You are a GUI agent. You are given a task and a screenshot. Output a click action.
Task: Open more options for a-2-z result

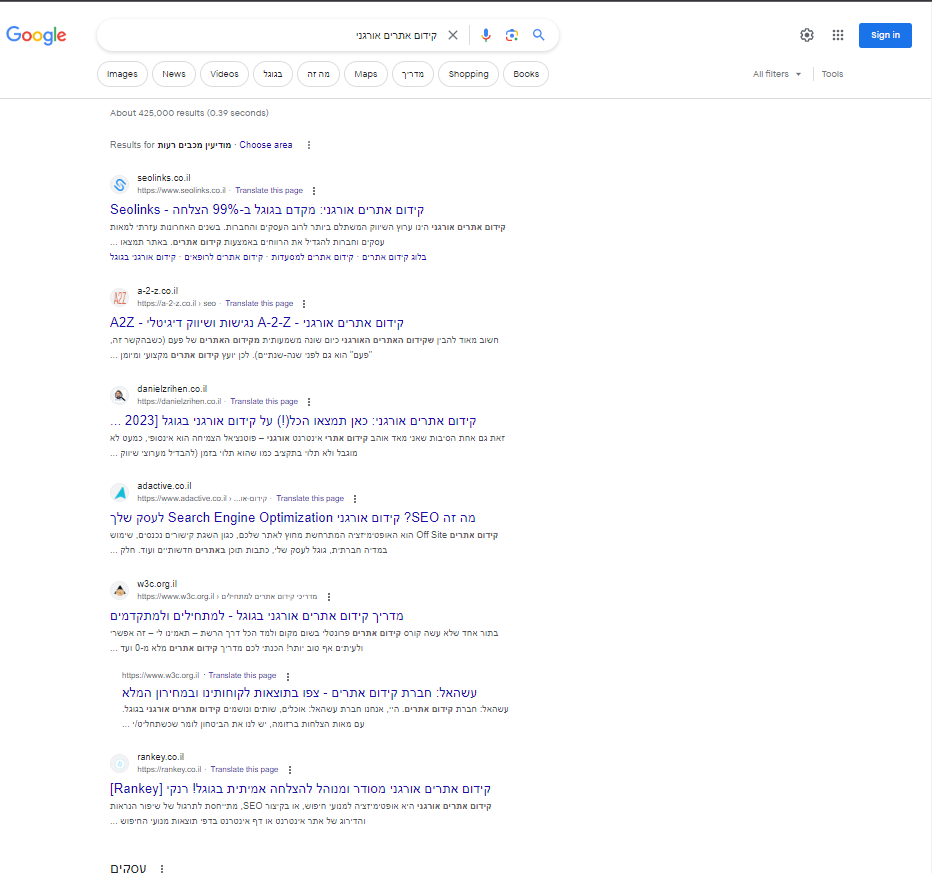click(304, 304)
